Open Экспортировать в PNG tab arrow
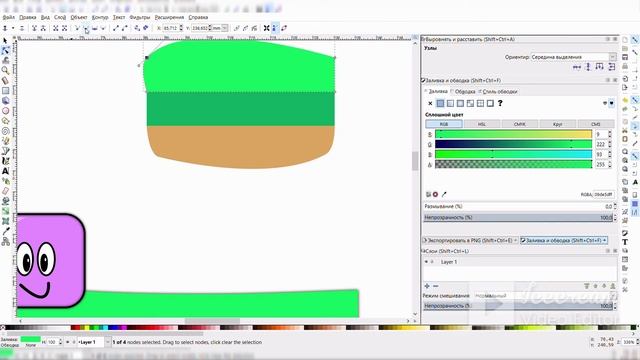 (516, 241)
